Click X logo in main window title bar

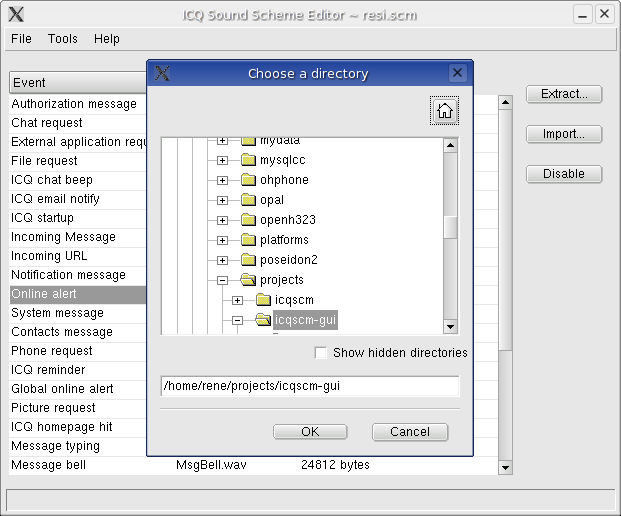(x=16, y=15)
